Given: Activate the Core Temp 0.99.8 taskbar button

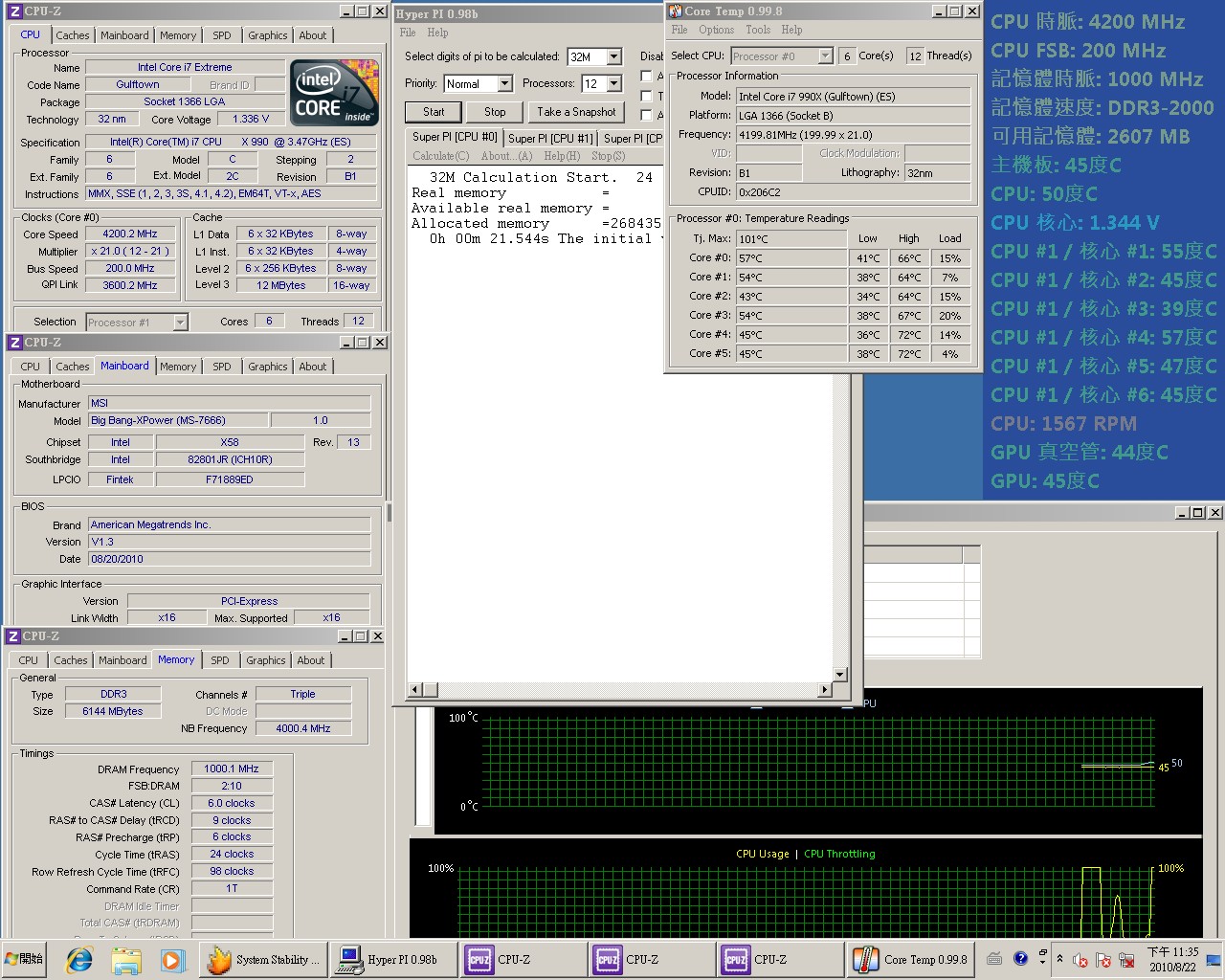Looking at the screenshot, I should tap(910, 959).
